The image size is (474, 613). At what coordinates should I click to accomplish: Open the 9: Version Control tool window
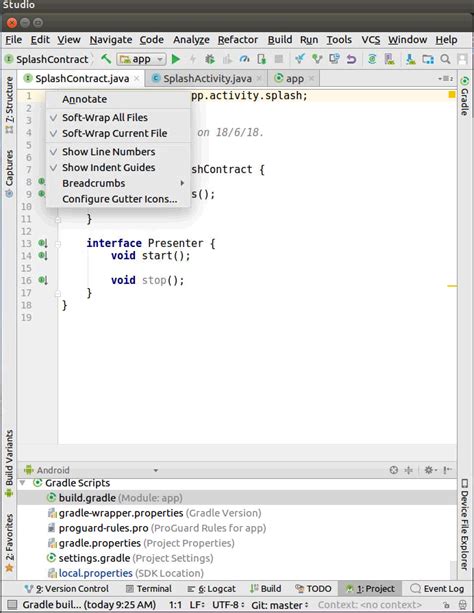click(66, 589)
